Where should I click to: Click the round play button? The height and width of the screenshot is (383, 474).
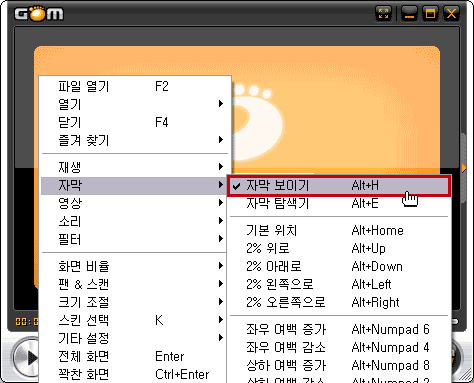(x=25, y=358)
